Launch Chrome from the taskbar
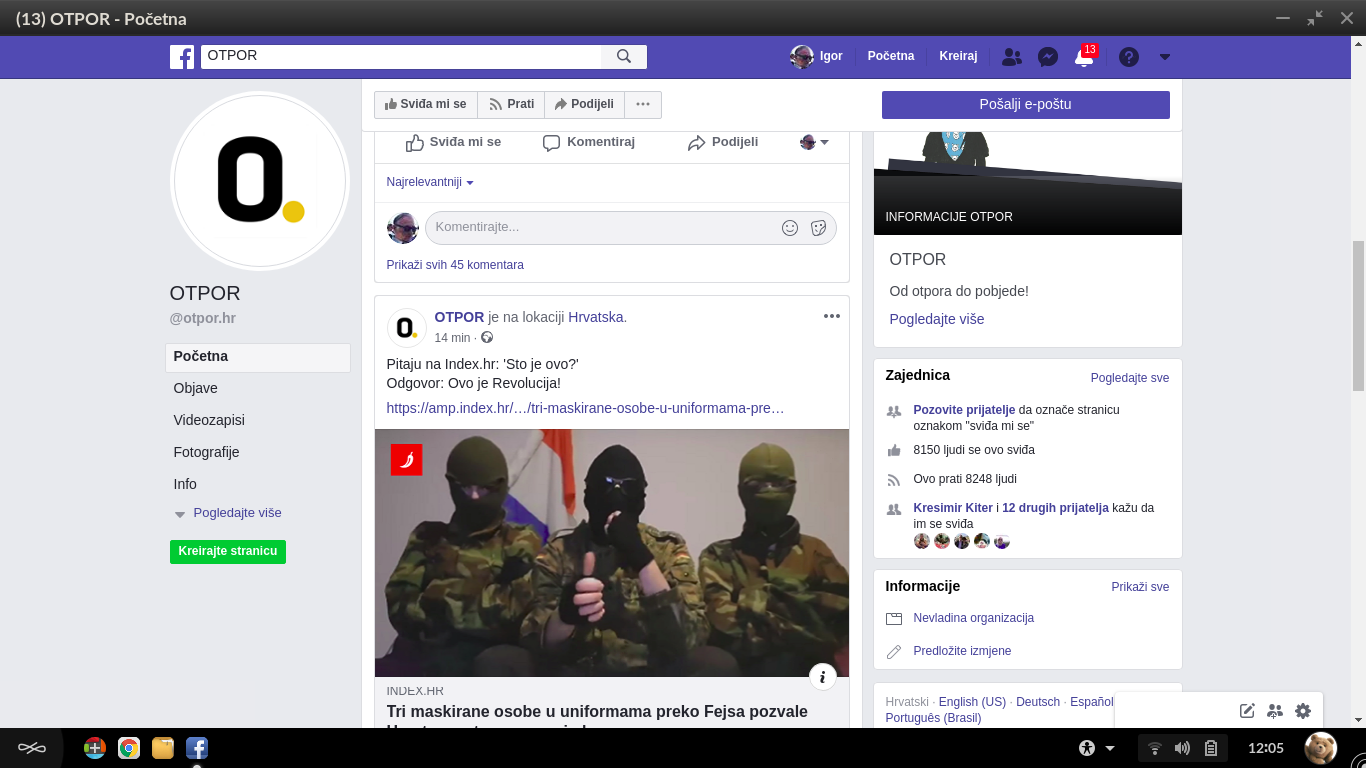This screenshot has height=768, width=1366. 129,747
